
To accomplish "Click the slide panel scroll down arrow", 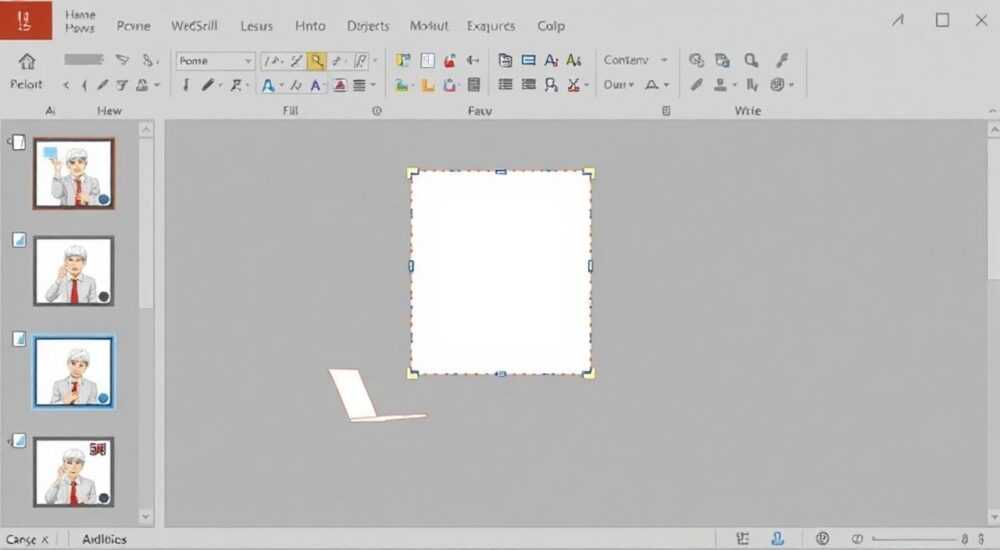I will 146,516.
